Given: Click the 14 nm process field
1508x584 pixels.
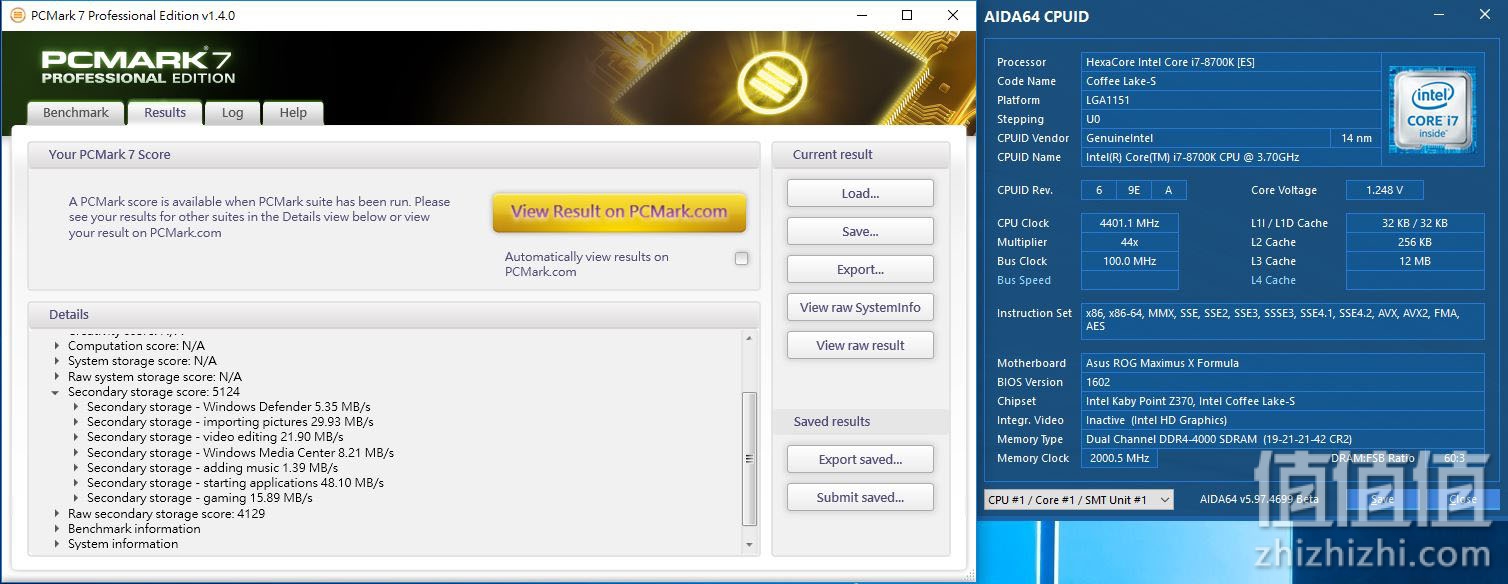Looking at the screenshot, I should (x=1356, y=138).
